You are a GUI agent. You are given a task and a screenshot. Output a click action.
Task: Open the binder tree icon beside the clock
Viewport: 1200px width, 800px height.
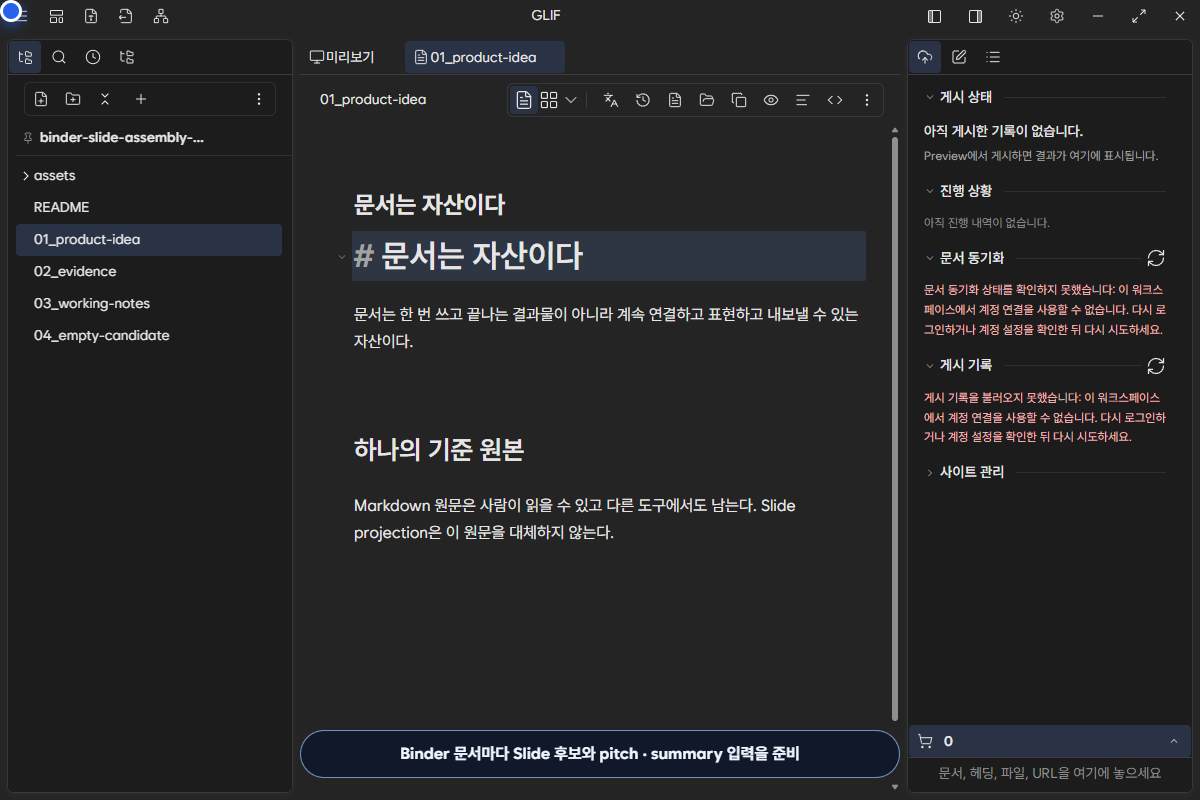pyautogui.click(x=127, y=57)
